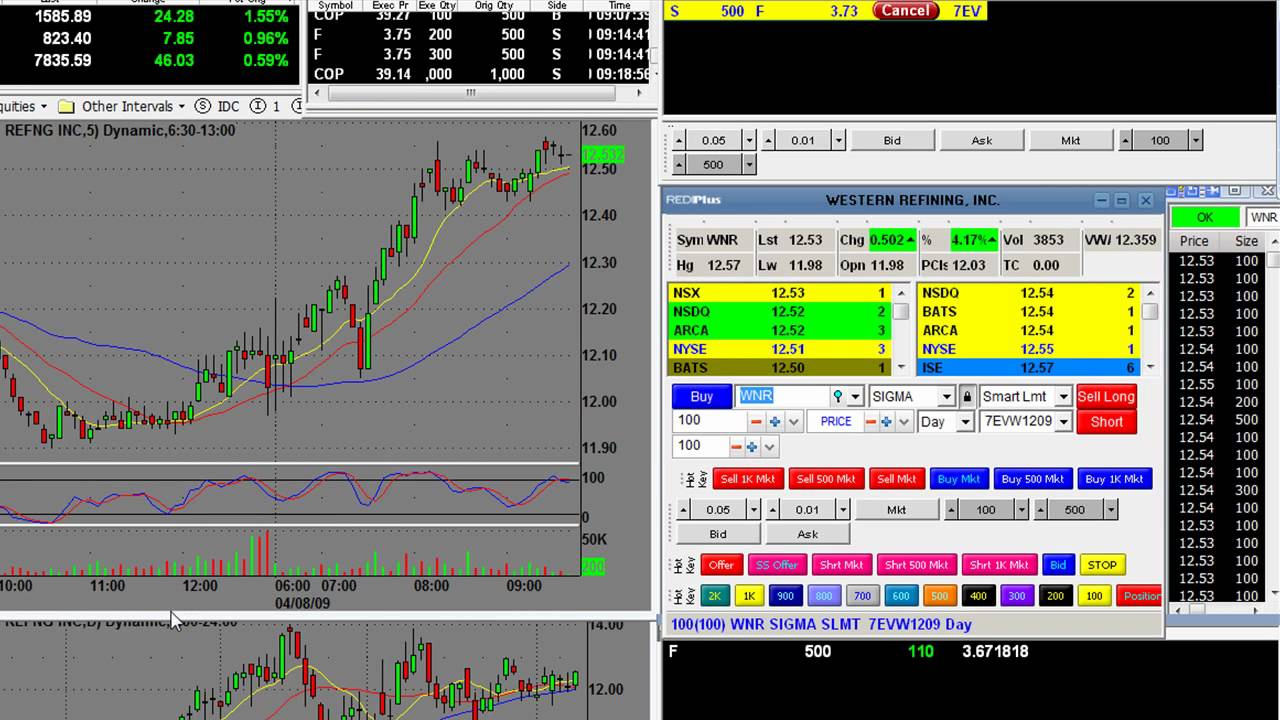Click the horizontal scrollbar under executions table
Viewport: 1280px width, 720px height.
470,93
